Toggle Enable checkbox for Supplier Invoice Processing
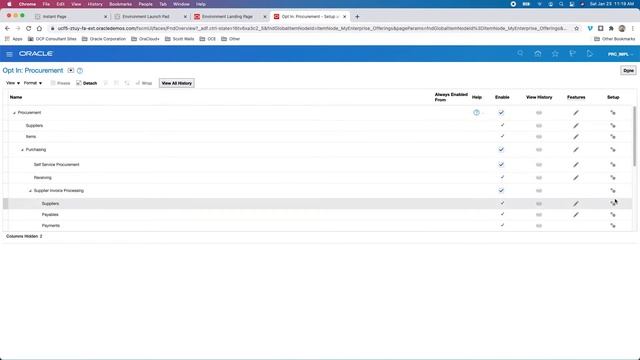 (501, 190)
